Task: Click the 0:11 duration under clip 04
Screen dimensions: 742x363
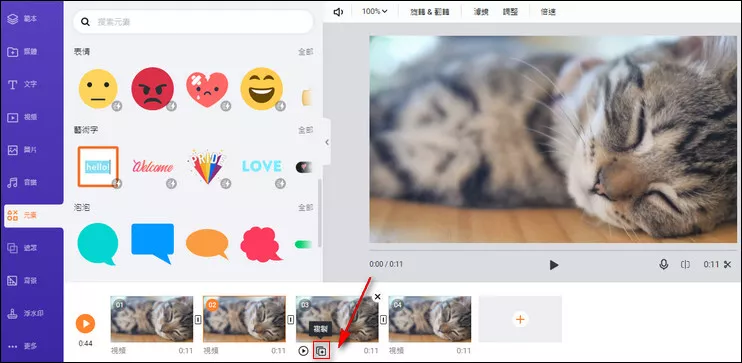Action: [x=464, y=351]
